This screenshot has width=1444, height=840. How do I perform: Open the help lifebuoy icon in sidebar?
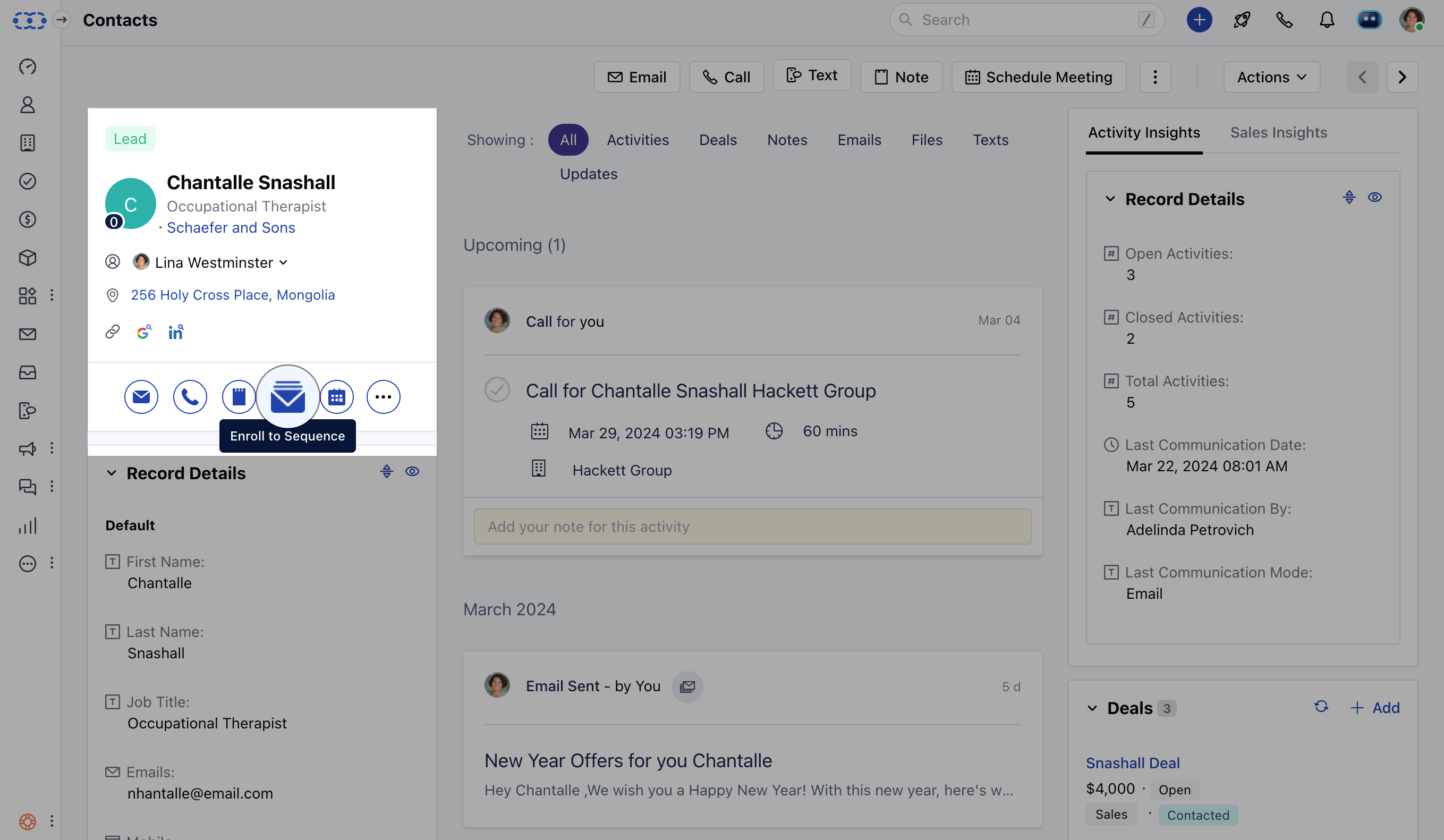(28, 821)
